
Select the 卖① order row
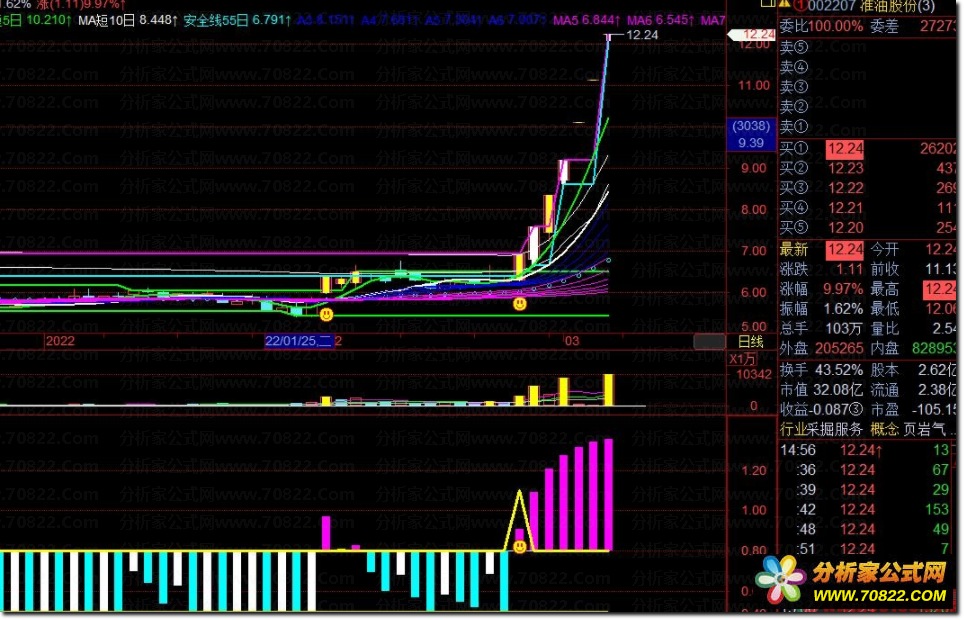868,127
